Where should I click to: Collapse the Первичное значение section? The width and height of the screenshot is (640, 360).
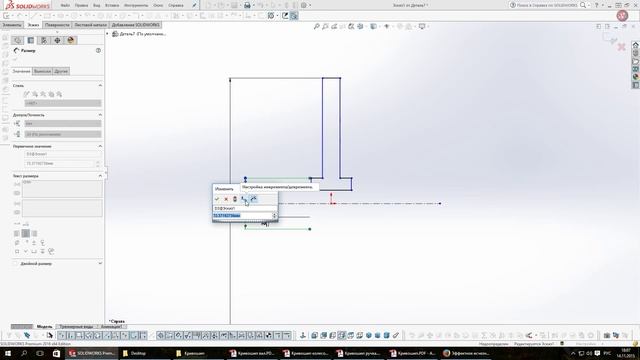pos(100,146)
